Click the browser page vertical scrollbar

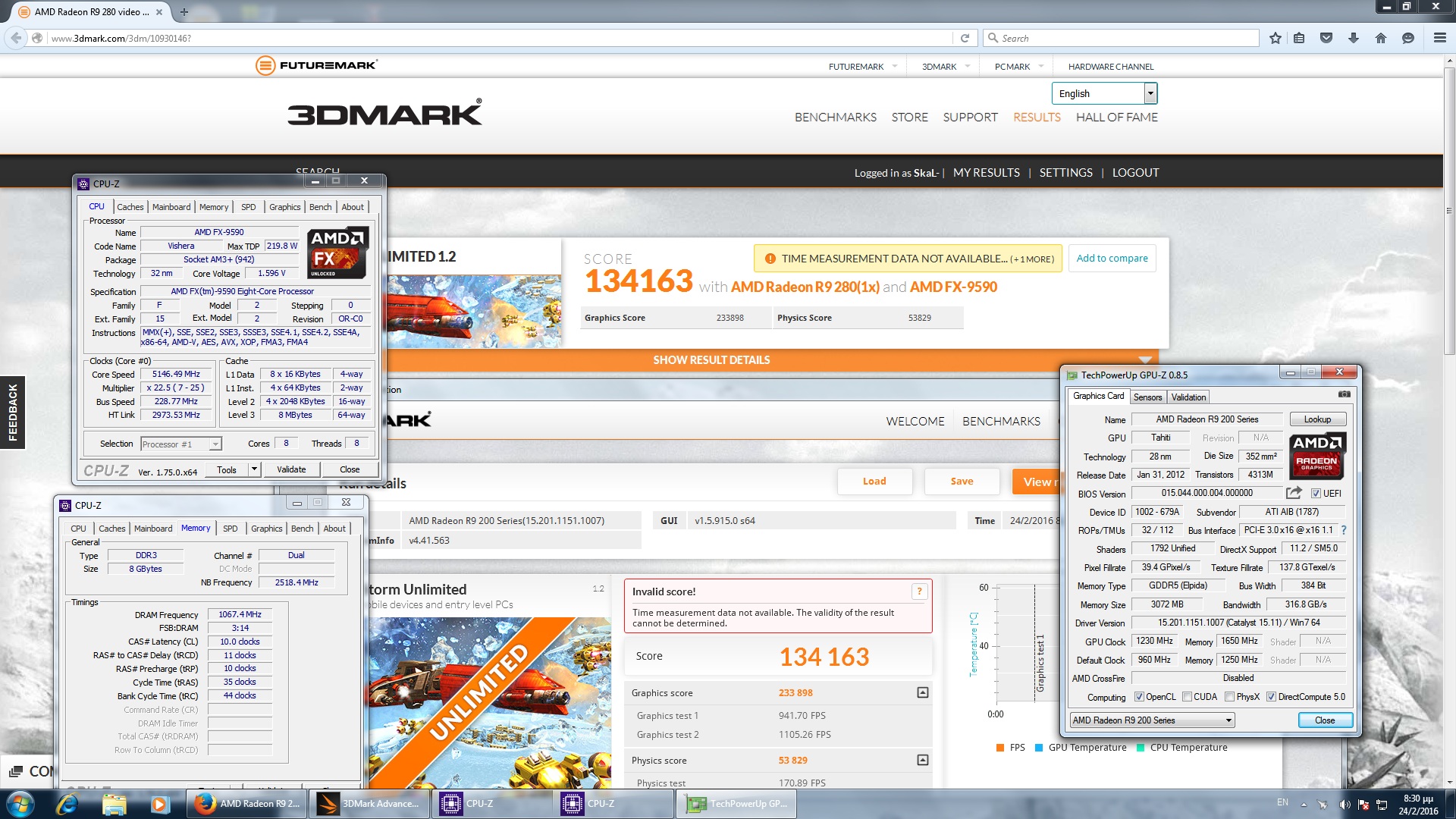point(1449,210)
